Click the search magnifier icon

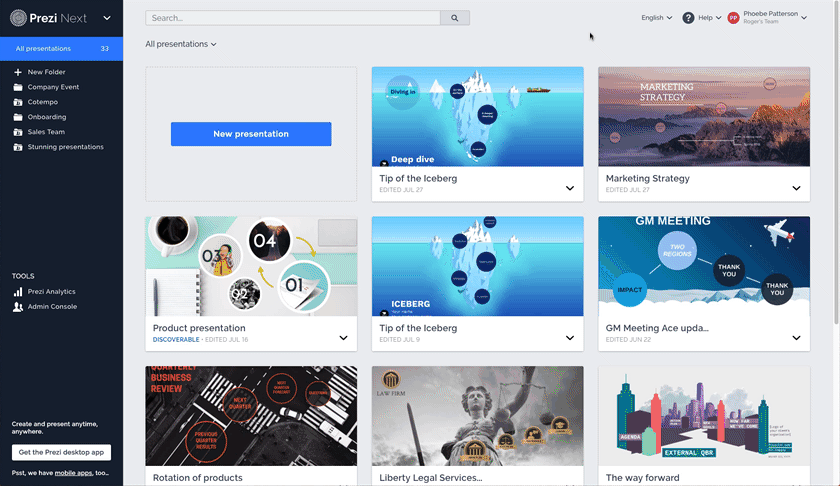(x=455, y=18)
